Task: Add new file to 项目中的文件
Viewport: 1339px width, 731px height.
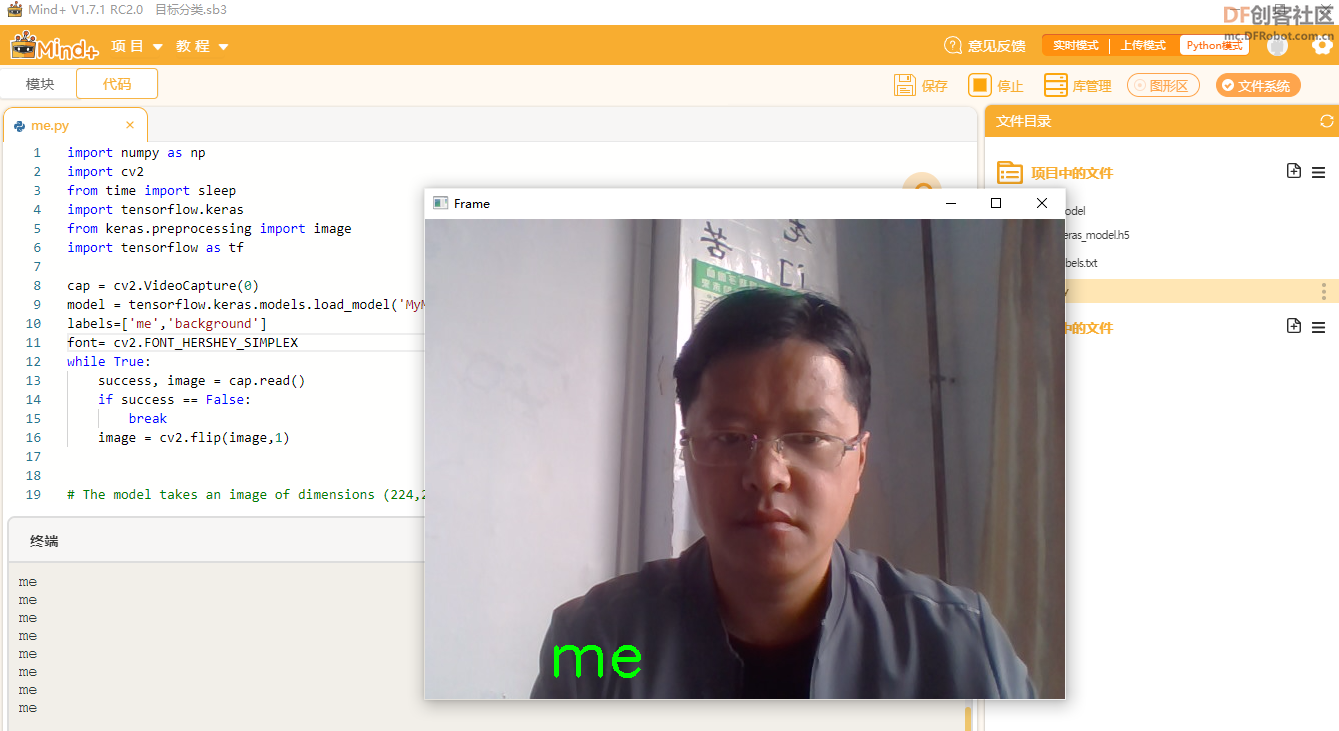Action: [1294, 172]
